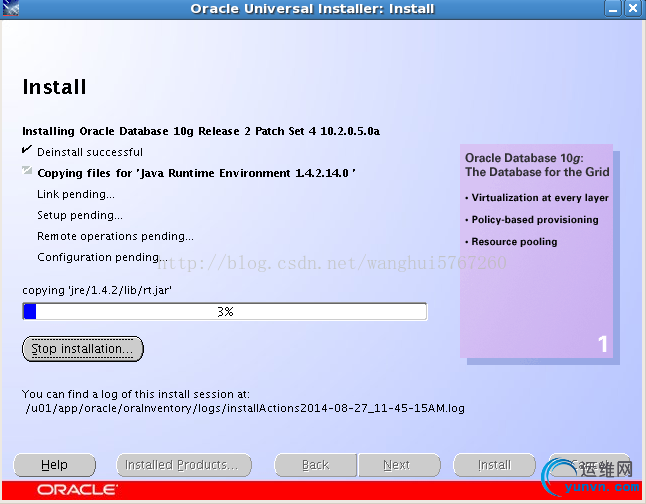The image size is (646, 504).
Task: Click 'Installing Oracle Database 10g Release 2' title
Action: click(201, 131)
